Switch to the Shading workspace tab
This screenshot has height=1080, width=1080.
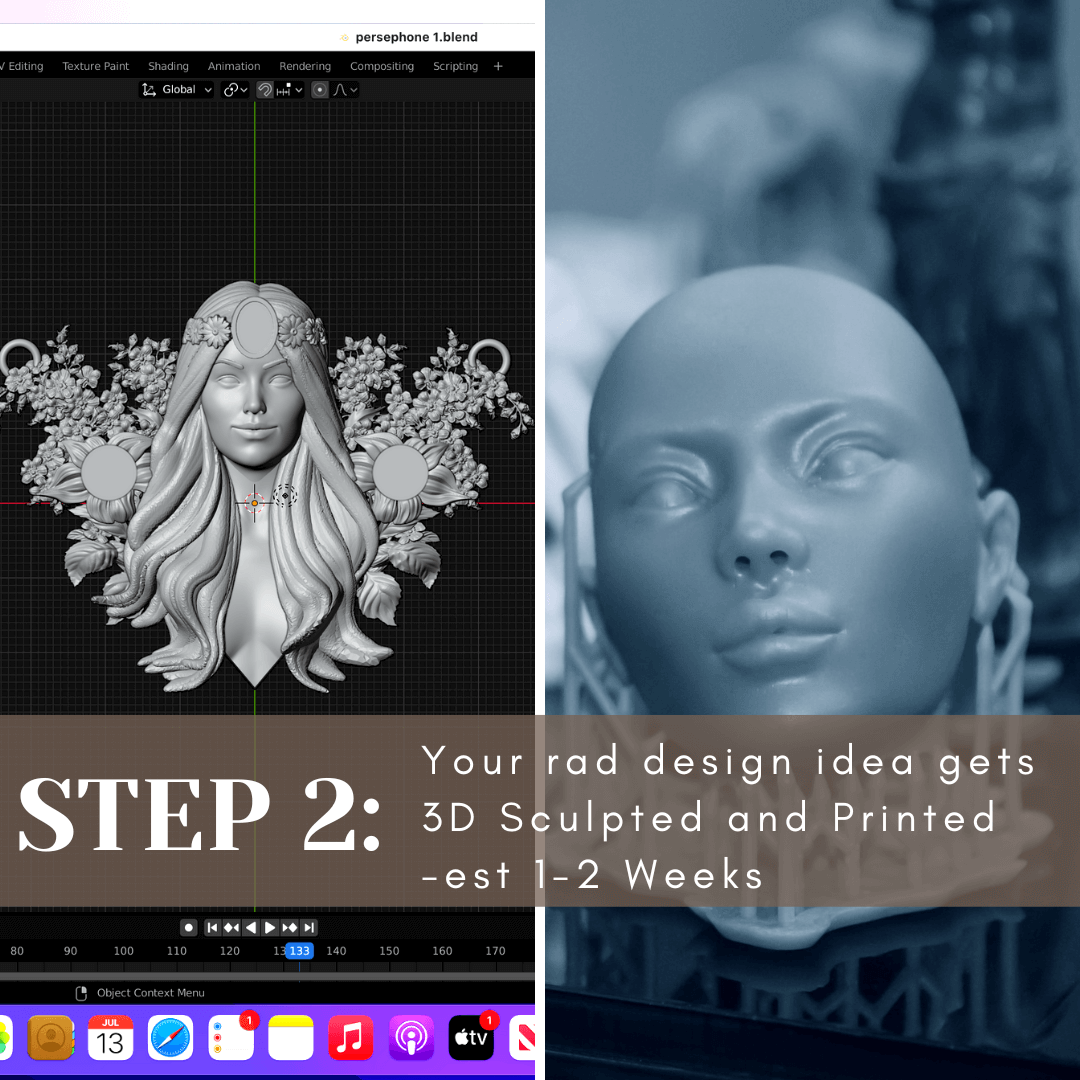coord(168,66)
